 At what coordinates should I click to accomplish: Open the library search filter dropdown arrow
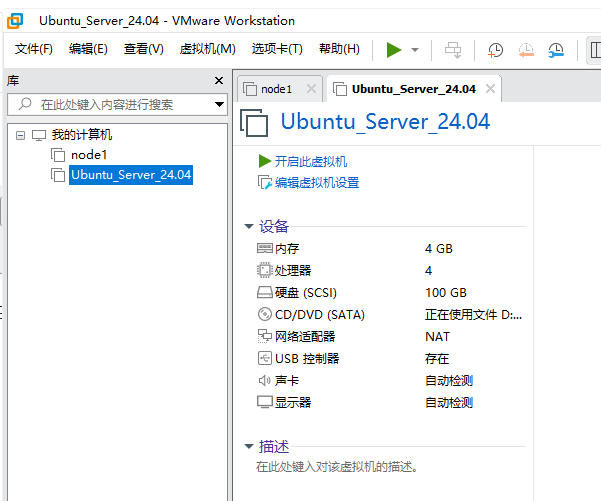(x=219, y=104)
